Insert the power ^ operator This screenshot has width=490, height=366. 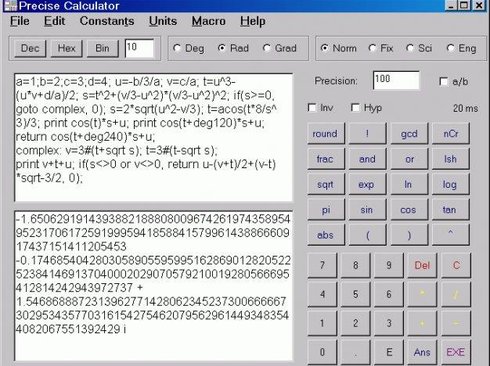451,235
